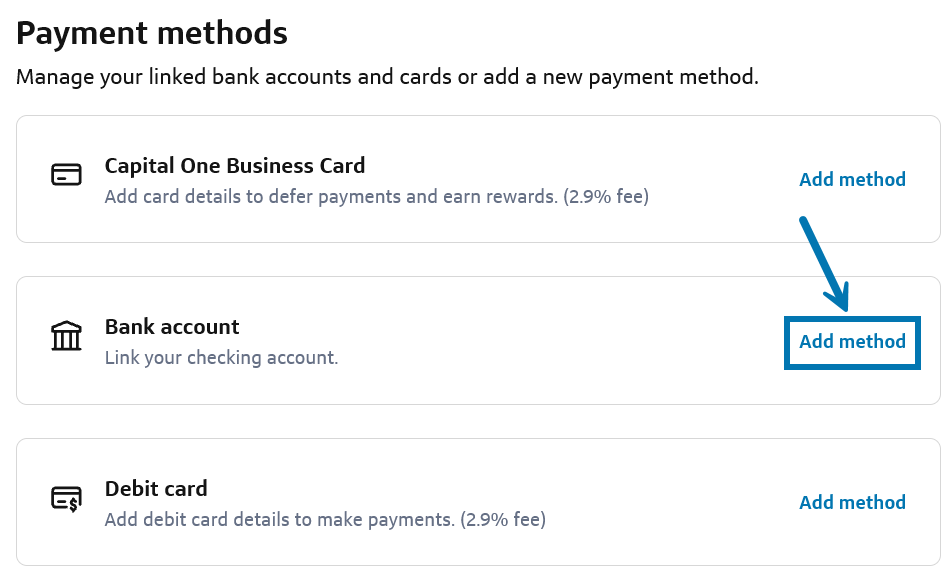Click the Payment methods heading

pyautogui.click(x=152, y=34)
